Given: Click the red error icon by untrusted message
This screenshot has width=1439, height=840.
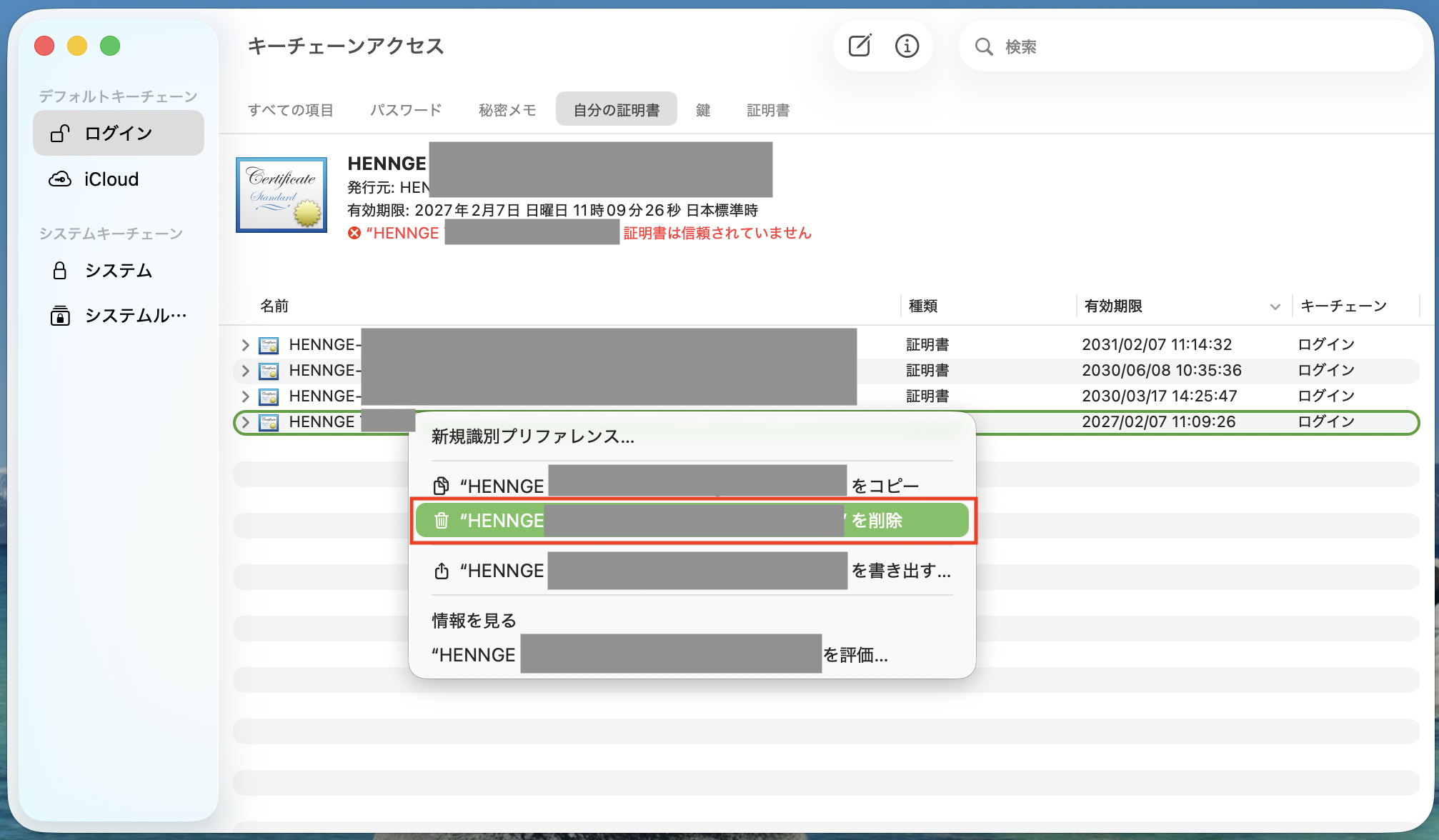Looking at the screenshot, I should pos(354,233).
